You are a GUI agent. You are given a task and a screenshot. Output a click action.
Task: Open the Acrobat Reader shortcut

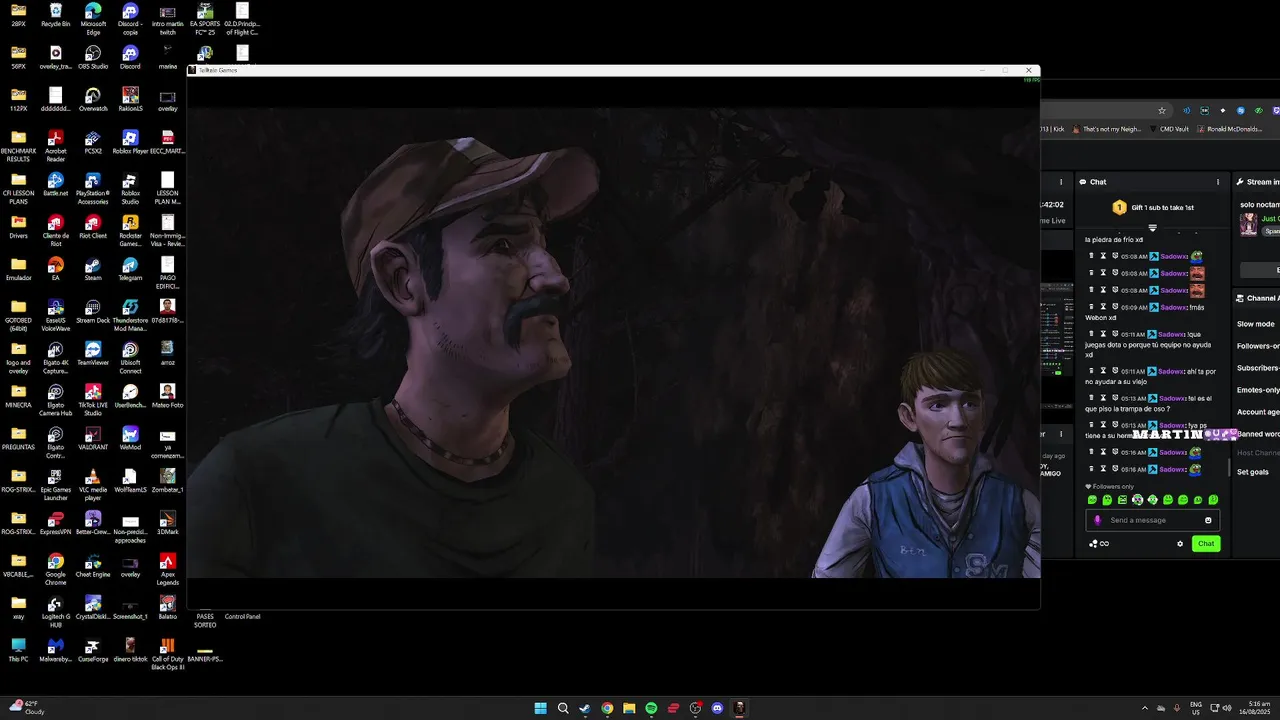[x=55, y=145]
